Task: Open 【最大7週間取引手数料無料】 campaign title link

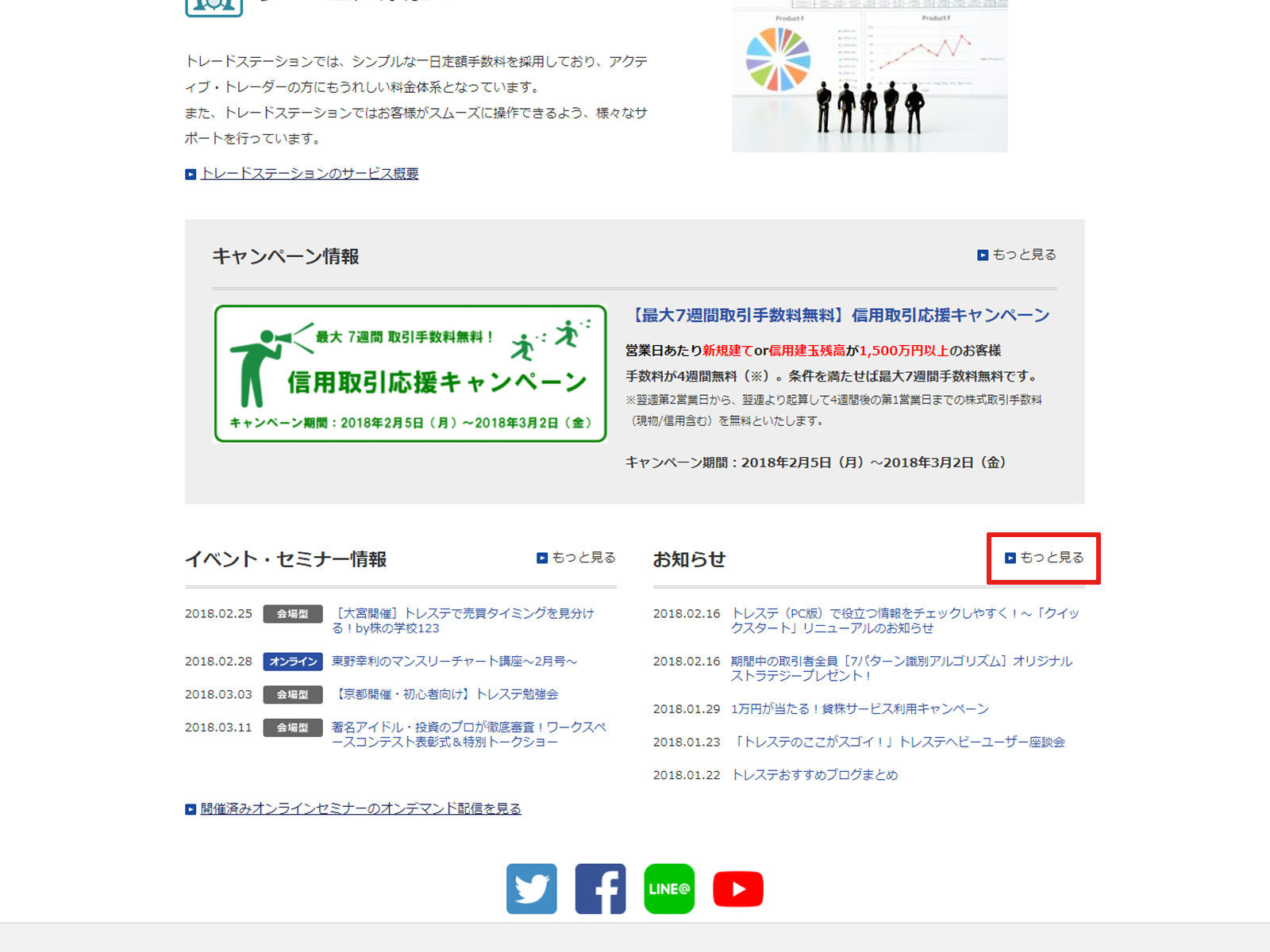Action: (x=838, y=315)
